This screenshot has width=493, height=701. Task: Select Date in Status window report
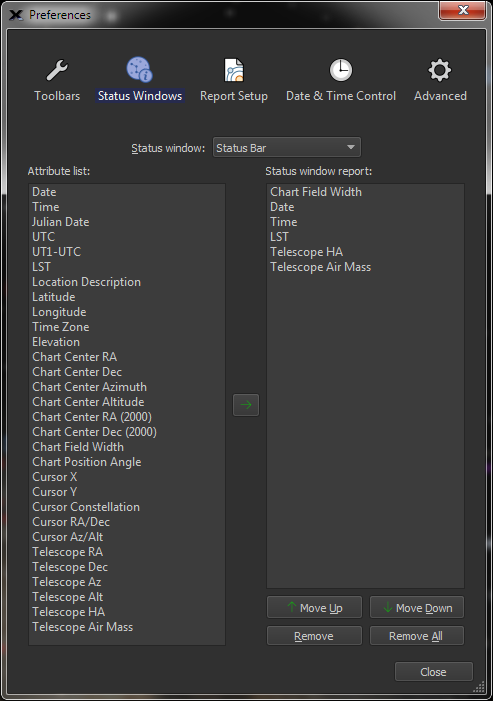coord(365,207)
